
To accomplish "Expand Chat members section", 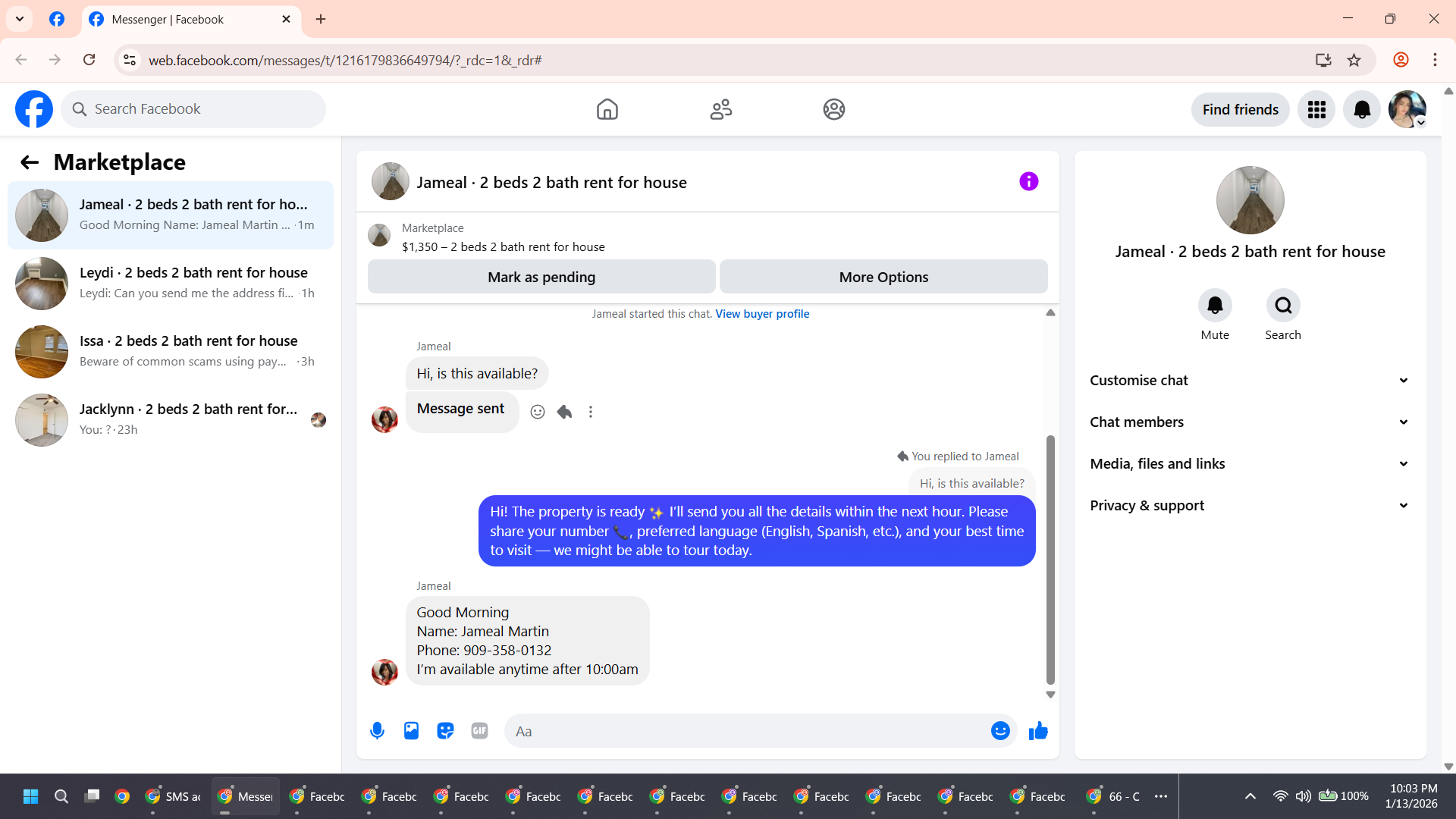I will (x=1250, y=422).
